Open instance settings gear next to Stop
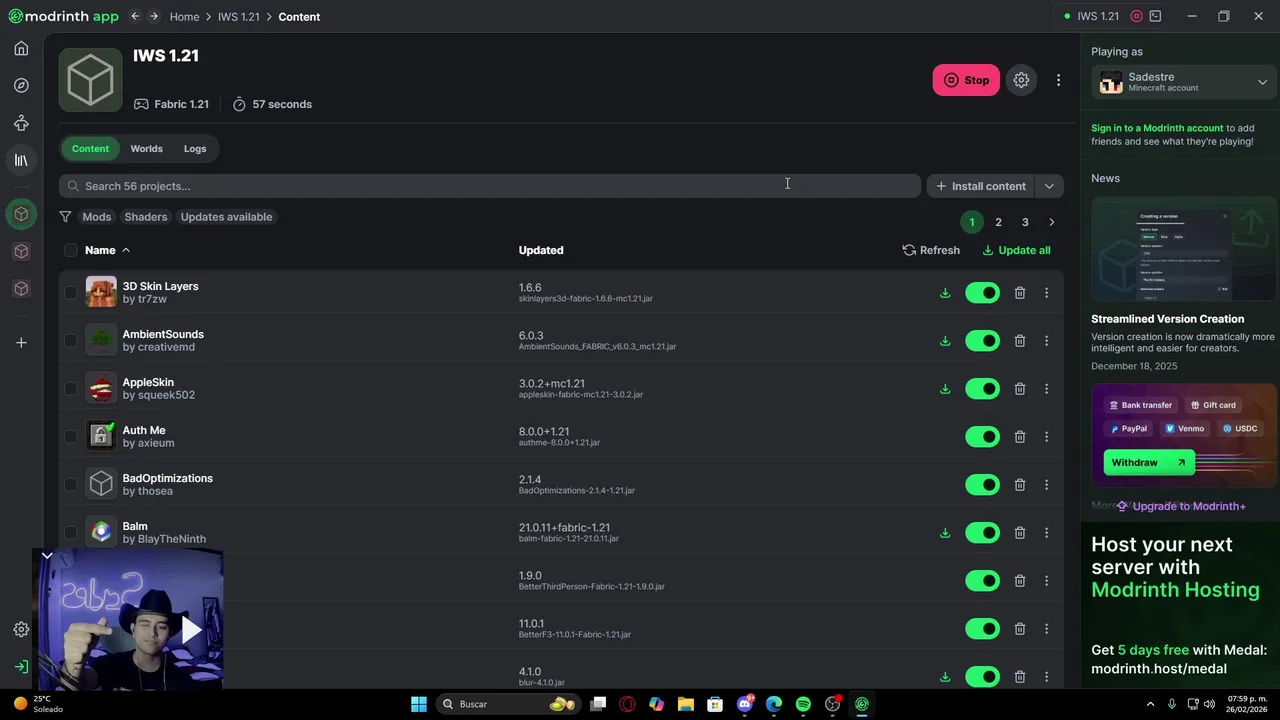Viewport: 1280px width, 720px height. (x=1021, y=80)
